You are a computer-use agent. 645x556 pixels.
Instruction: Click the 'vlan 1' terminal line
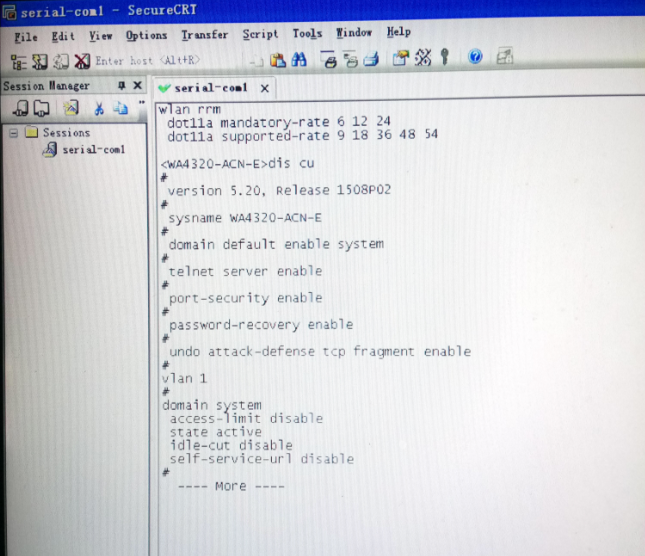point(184,378)
